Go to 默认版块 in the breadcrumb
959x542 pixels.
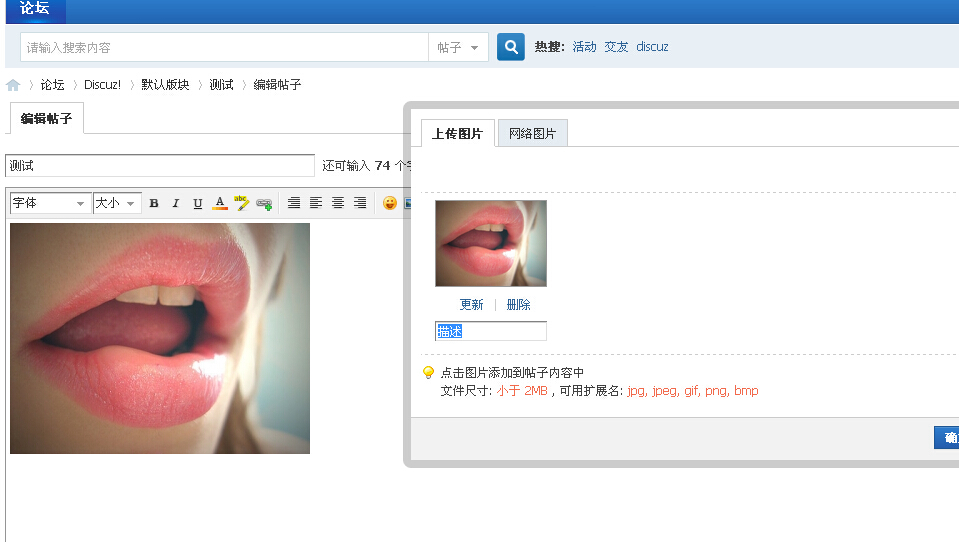pyautogui.click(x=165, y=85)
